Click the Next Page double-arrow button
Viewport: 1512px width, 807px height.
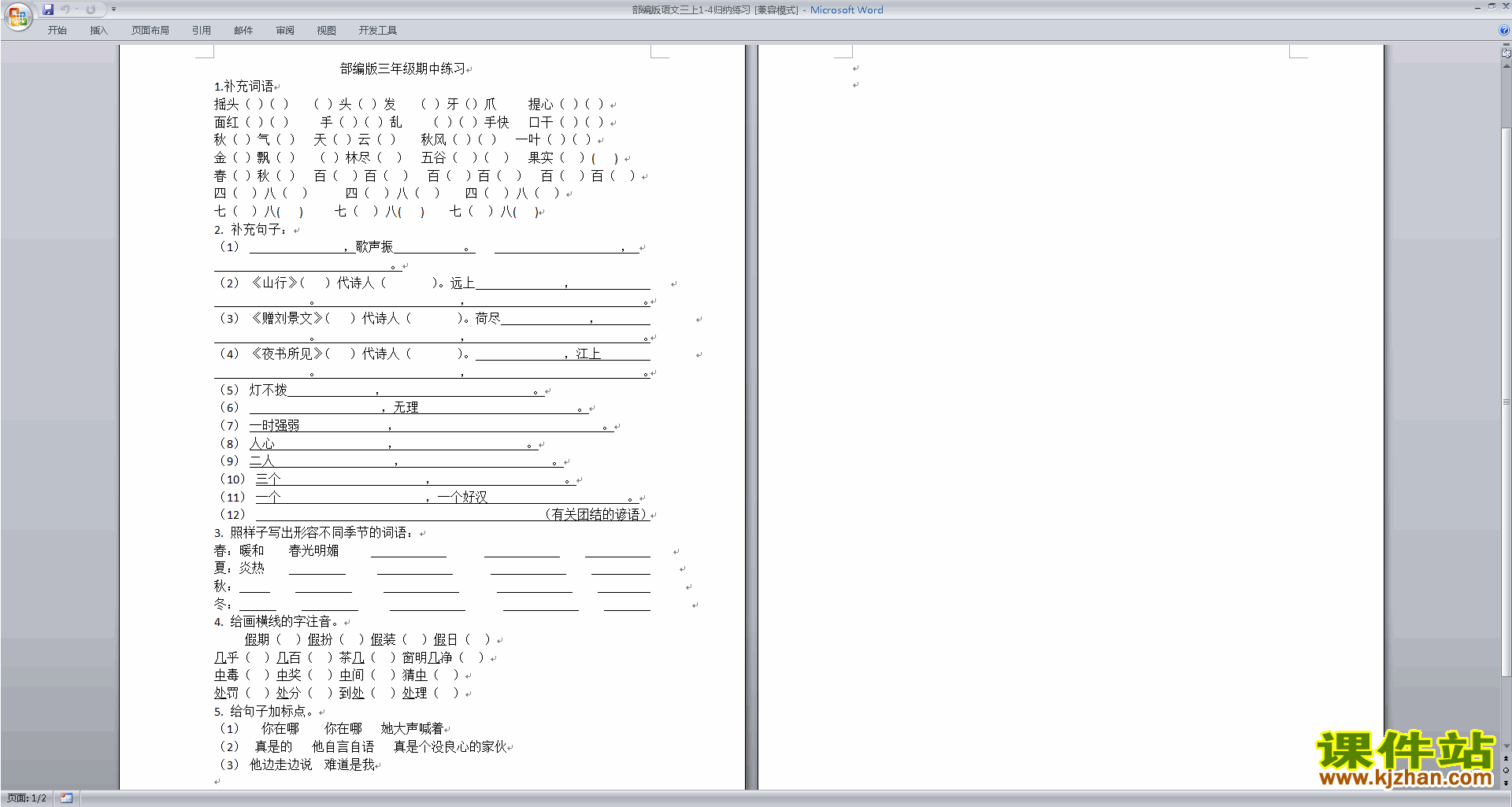coord(1506,783)
